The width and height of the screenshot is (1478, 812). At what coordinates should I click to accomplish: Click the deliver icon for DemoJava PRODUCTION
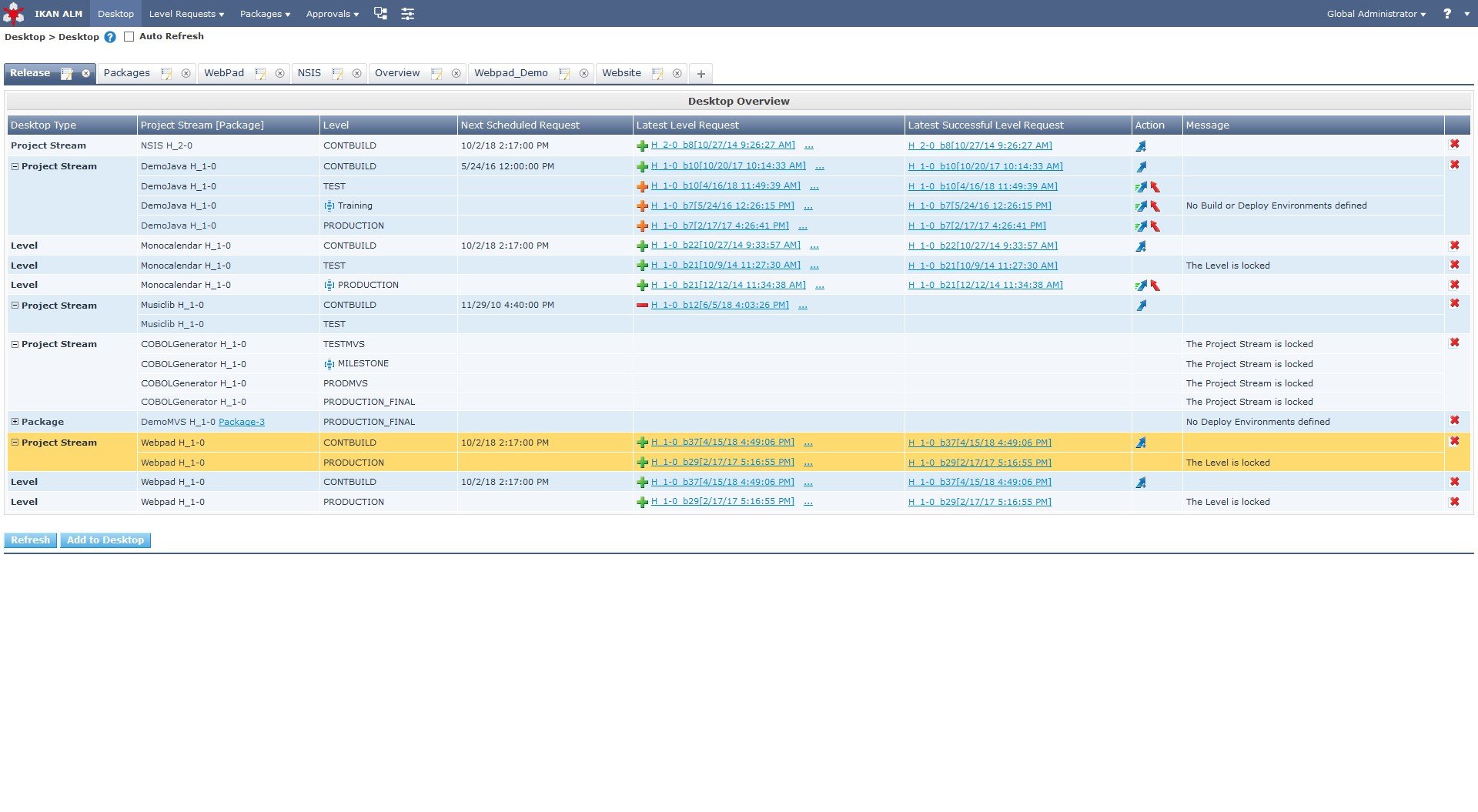(x=1141, y=226)
